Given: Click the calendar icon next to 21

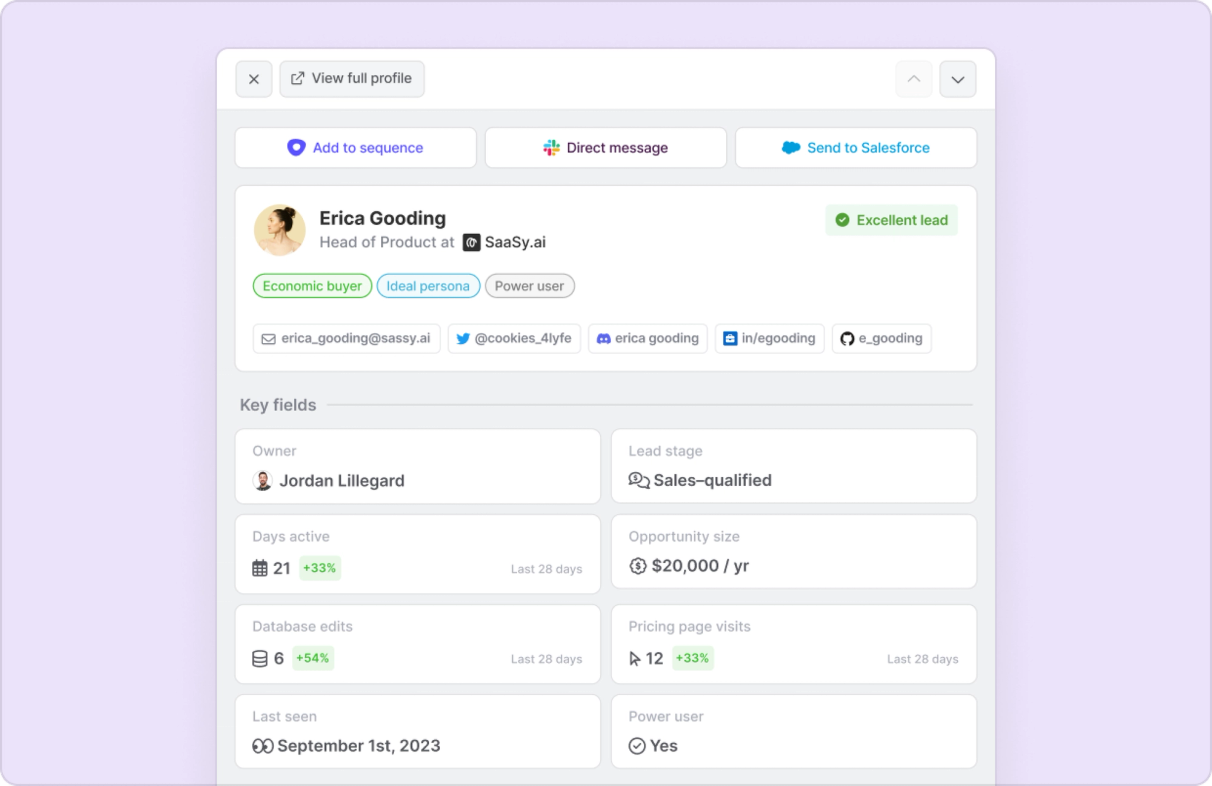Looking at the screenshot, I should [260, 568].
